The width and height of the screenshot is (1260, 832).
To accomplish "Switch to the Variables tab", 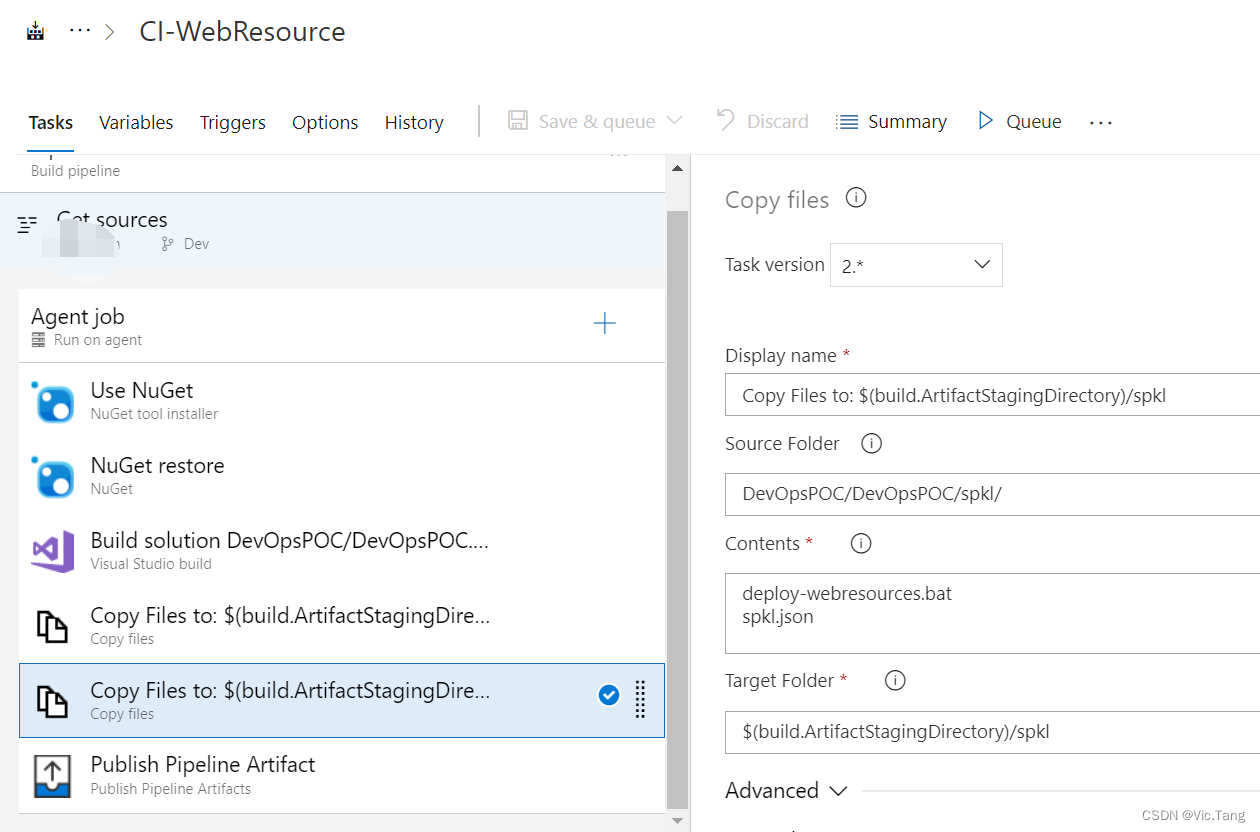I will coord(136,122).
